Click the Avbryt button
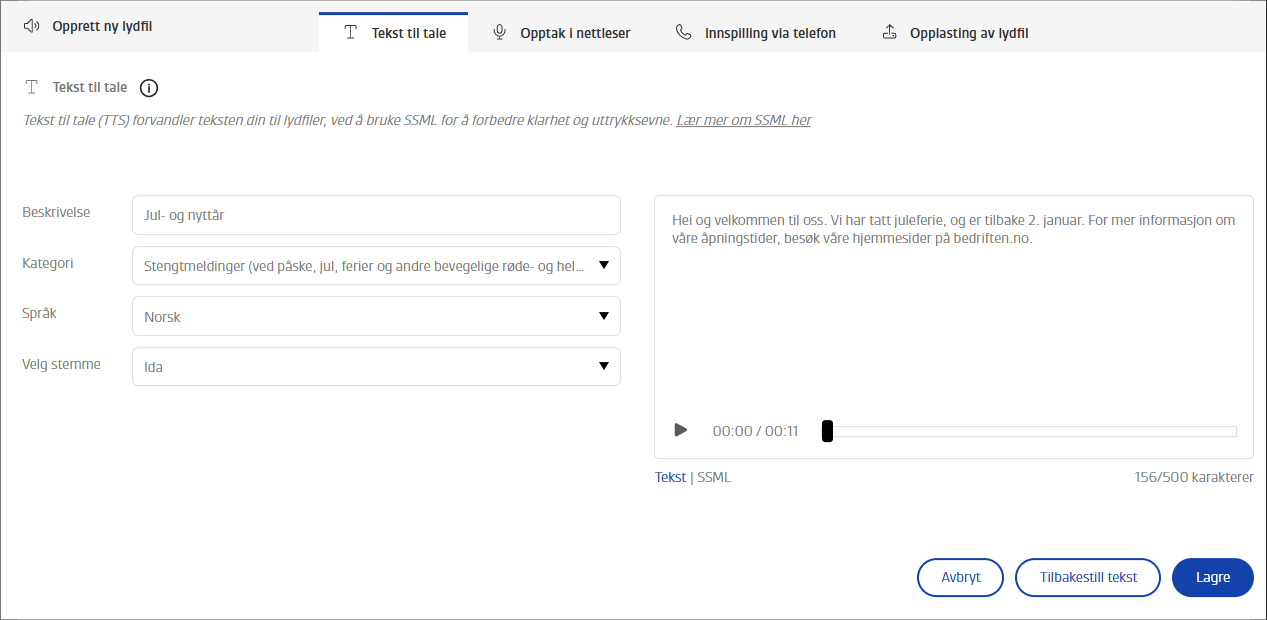The image size is (1267, 620). click(x=960, y=577)
